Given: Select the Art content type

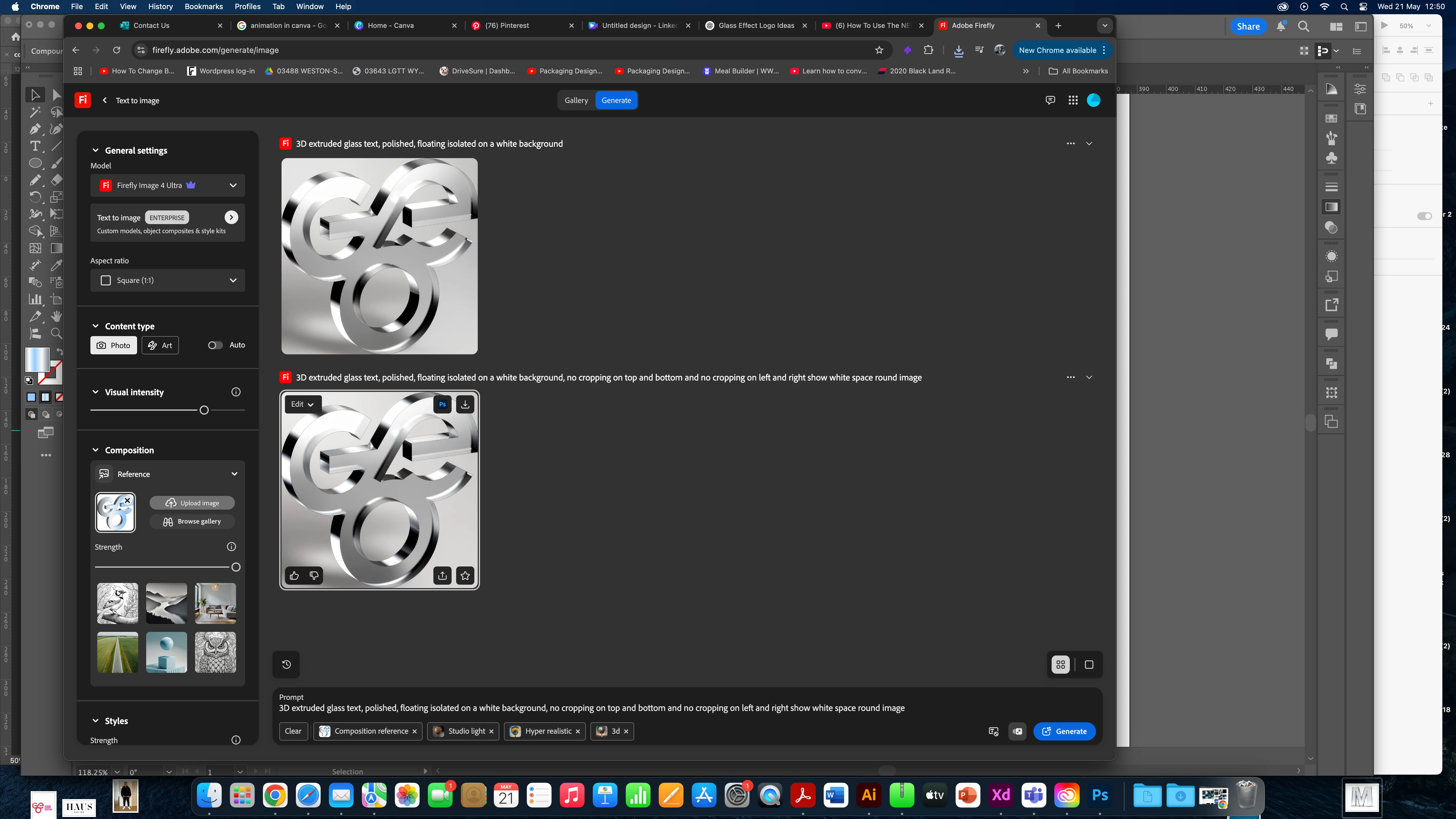Looking at the screenshot, I should (x=160, y=345).
